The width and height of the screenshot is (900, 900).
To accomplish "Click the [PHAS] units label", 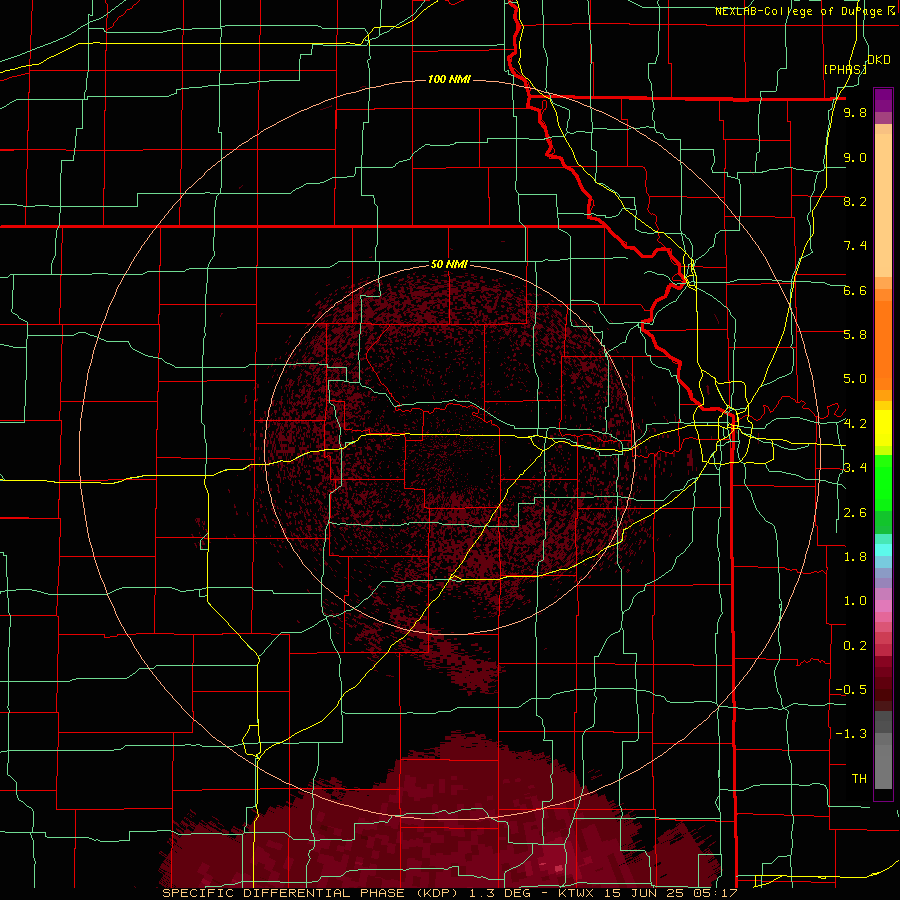I will click(845, 69).
